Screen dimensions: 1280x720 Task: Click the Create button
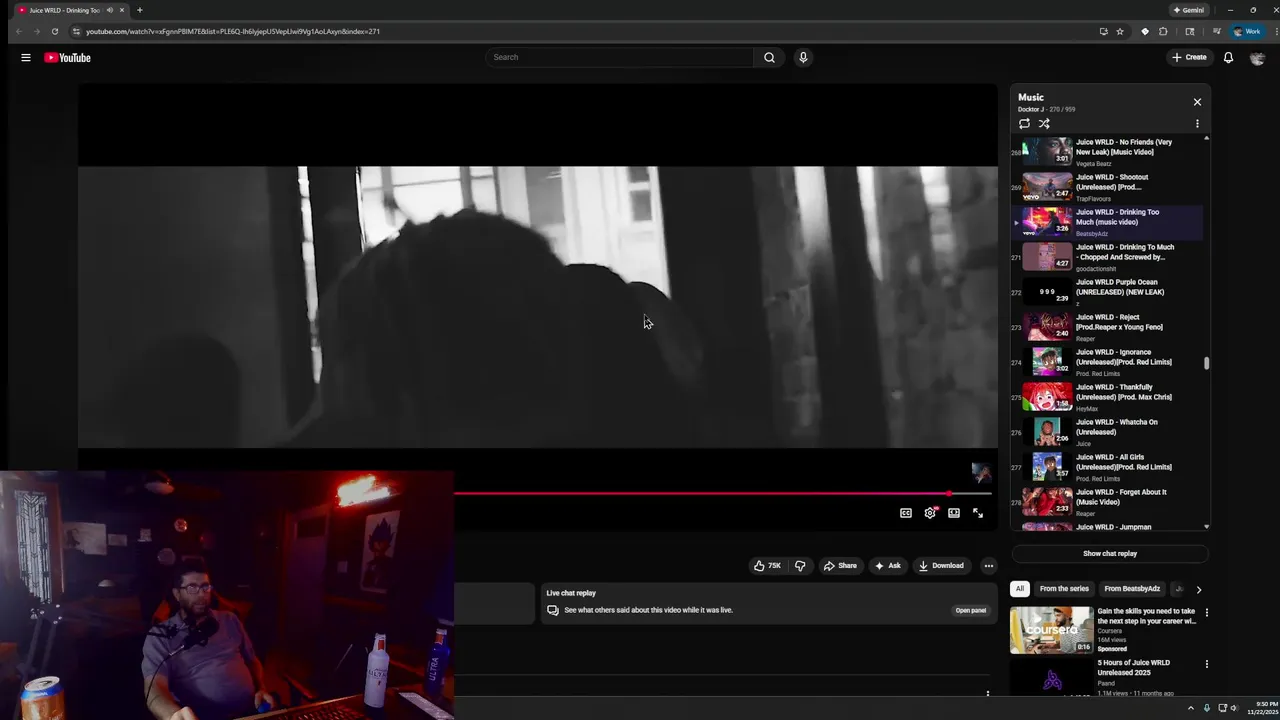(x=1189, y=57)
